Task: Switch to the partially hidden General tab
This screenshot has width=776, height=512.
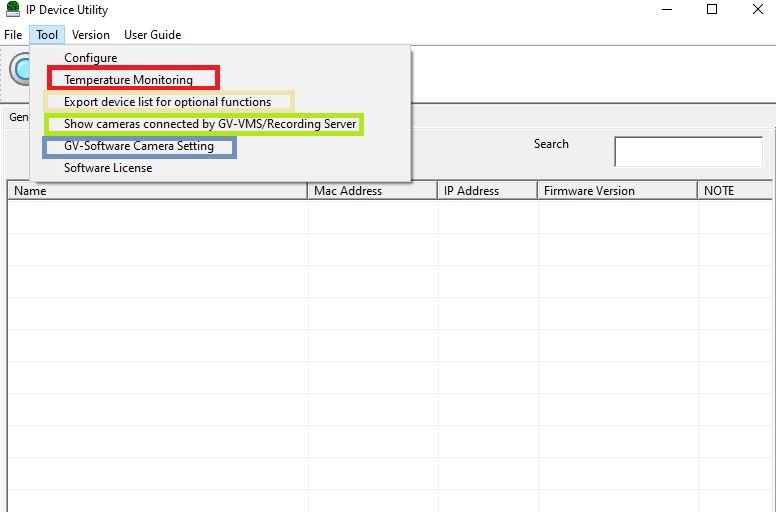Action: point(18,117)
